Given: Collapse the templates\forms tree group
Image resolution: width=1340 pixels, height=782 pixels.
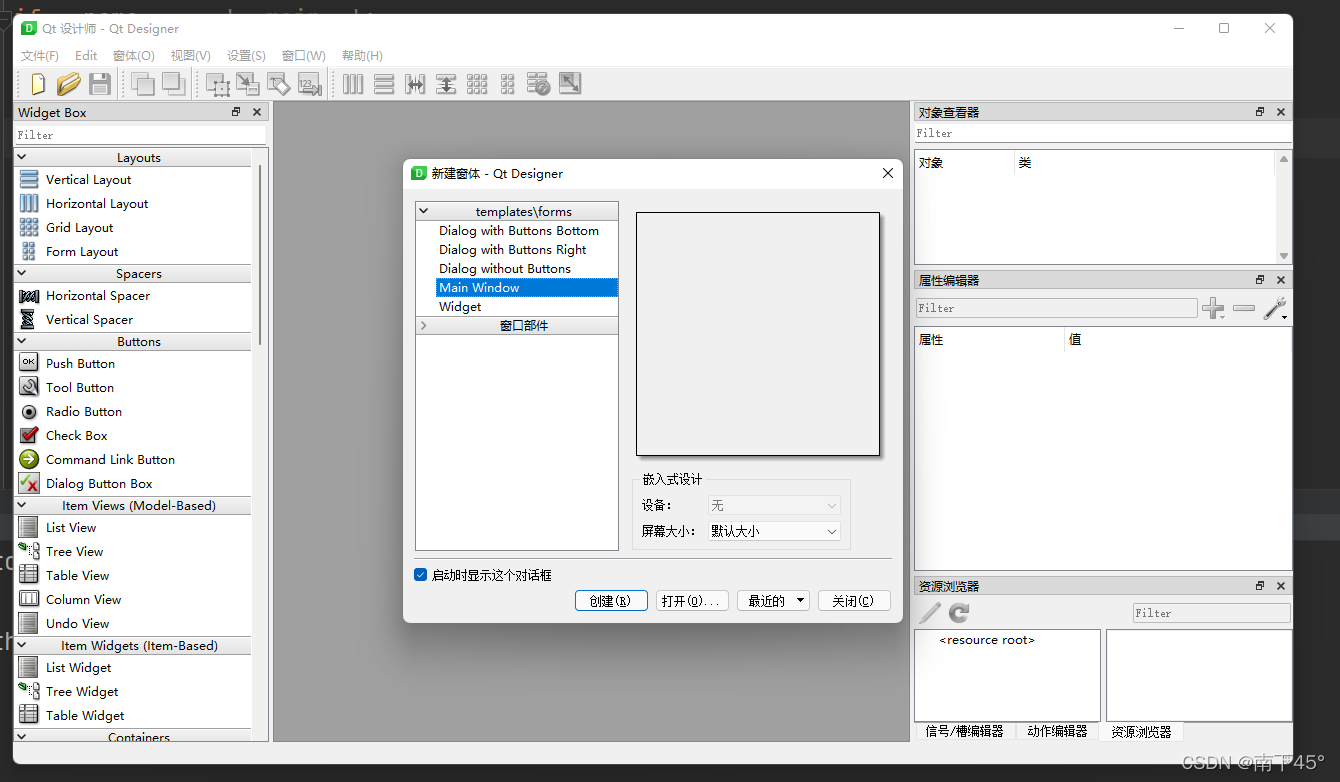Looking at the screenshot, I should pyautogui.click(x=423, y=211).
